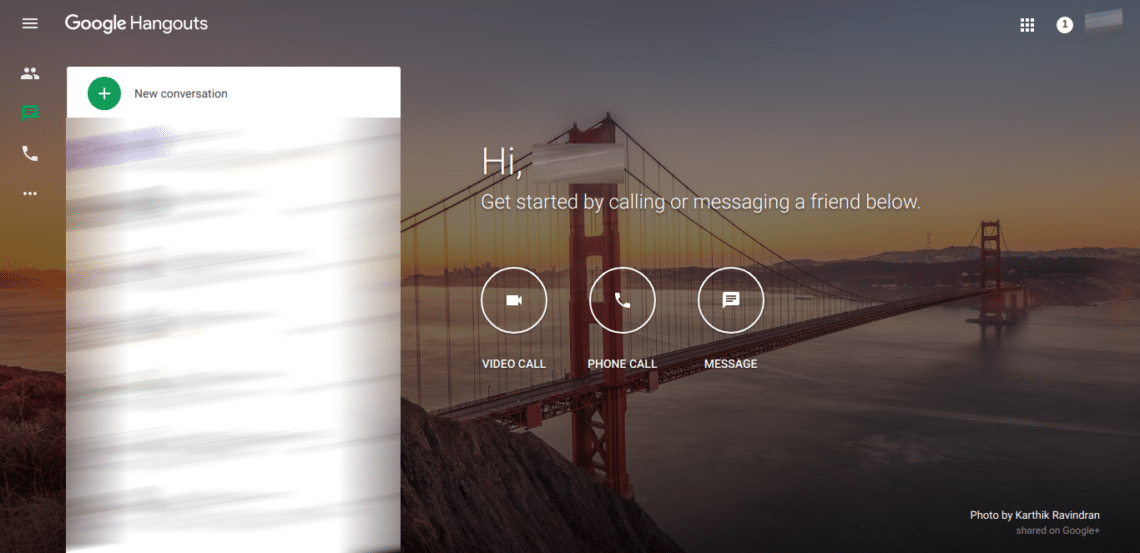Open the Contacts sidebar tab
The width and height of the screenshot is (1140, 553).
pyautogui.click(x=30, y=73)
